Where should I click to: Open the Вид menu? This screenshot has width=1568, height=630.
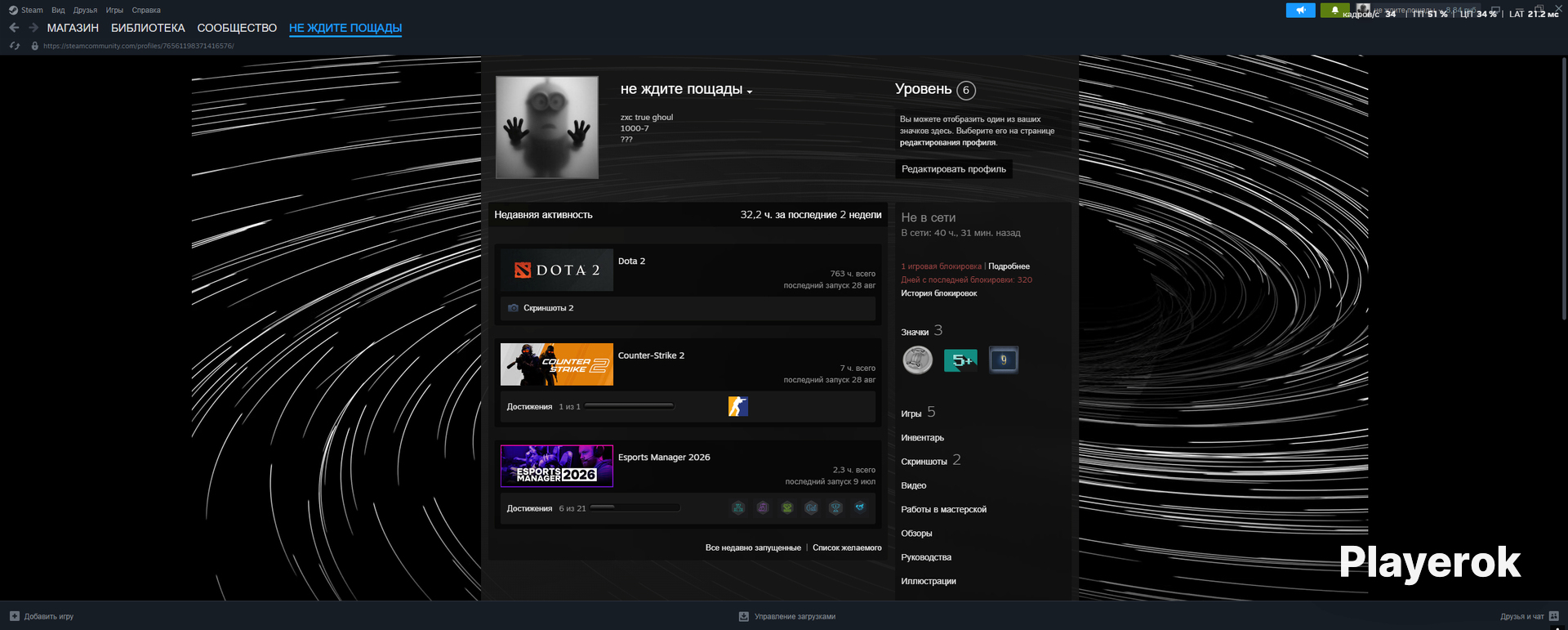pos(58,11)
